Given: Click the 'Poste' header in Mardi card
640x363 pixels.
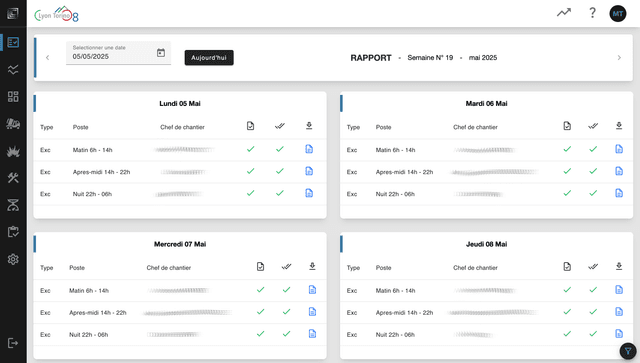Looking at the screenshot, I should (383, 127).
